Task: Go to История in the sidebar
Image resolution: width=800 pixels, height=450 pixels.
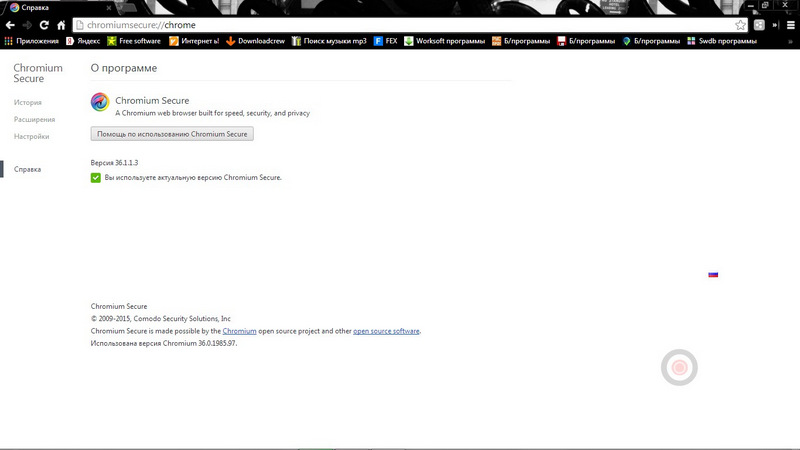Action: [x=28, y=103]
